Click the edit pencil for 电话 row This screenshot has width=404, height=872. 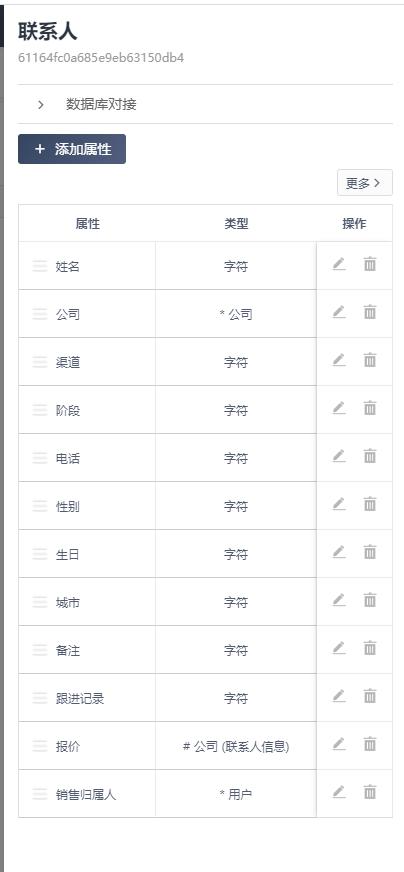(339, 456)
